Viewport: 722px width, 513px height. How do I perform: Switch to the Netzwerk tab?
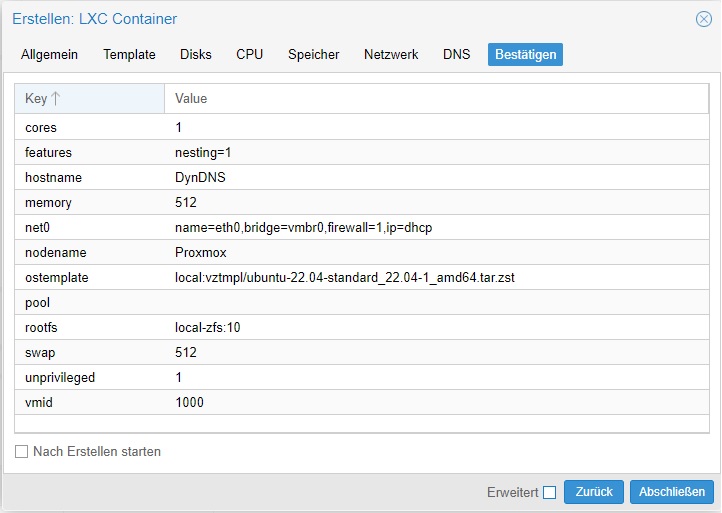[391, 54]
